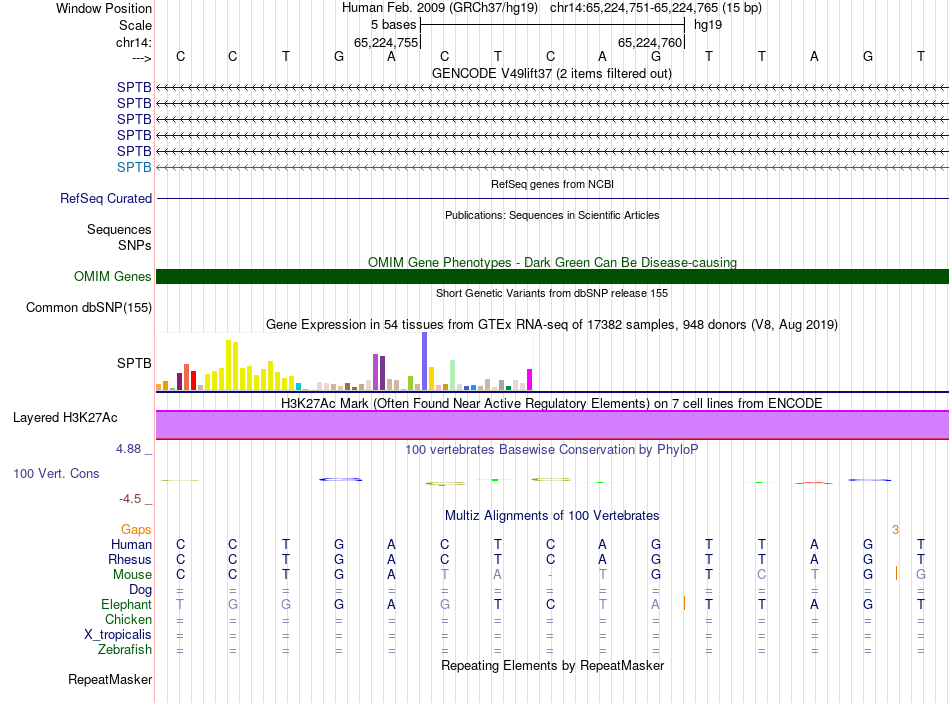The image size is (950, 703).
Task: Click the RepeatMasker track label
Action: [x=110, y=679]
